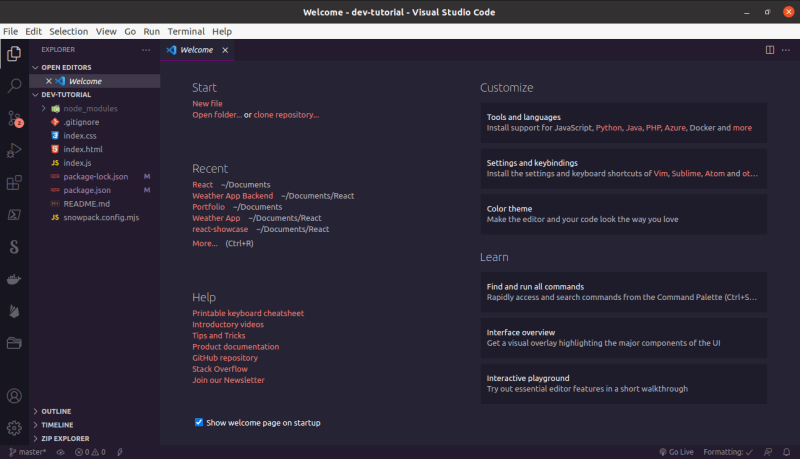Open recent project Portfolio

(208, 207)
